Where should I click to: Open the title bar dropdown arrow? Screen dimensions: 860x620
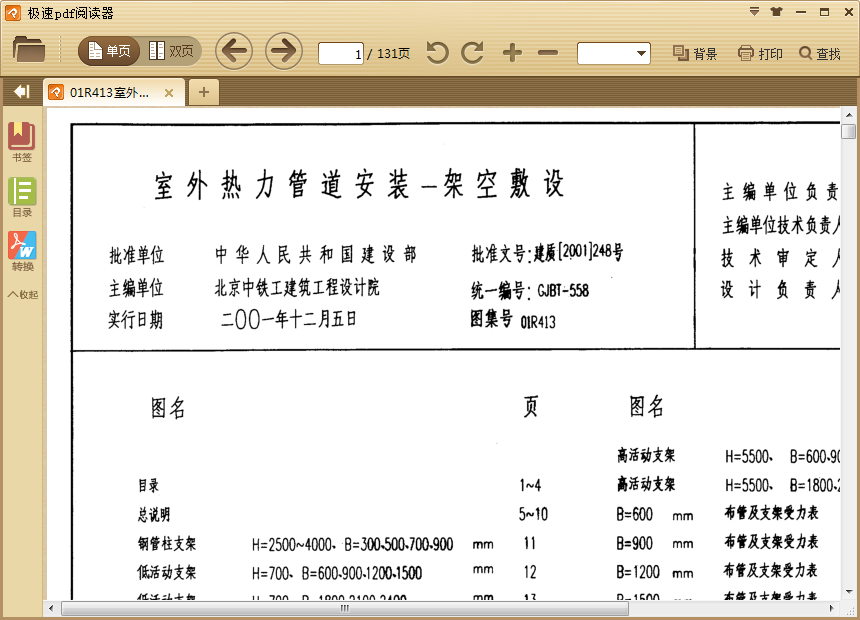[753, 11]
